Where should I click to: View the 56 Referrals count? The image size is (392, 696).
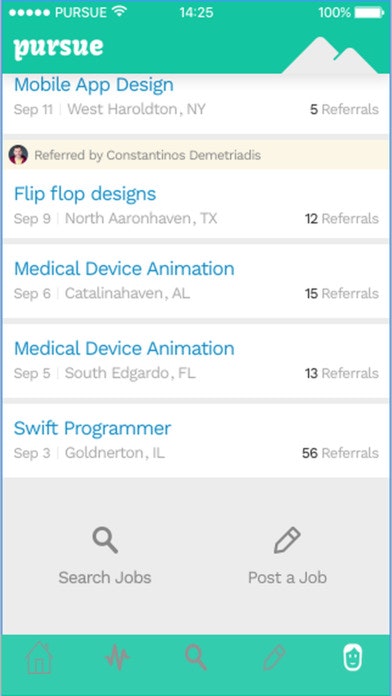(340, 453)
